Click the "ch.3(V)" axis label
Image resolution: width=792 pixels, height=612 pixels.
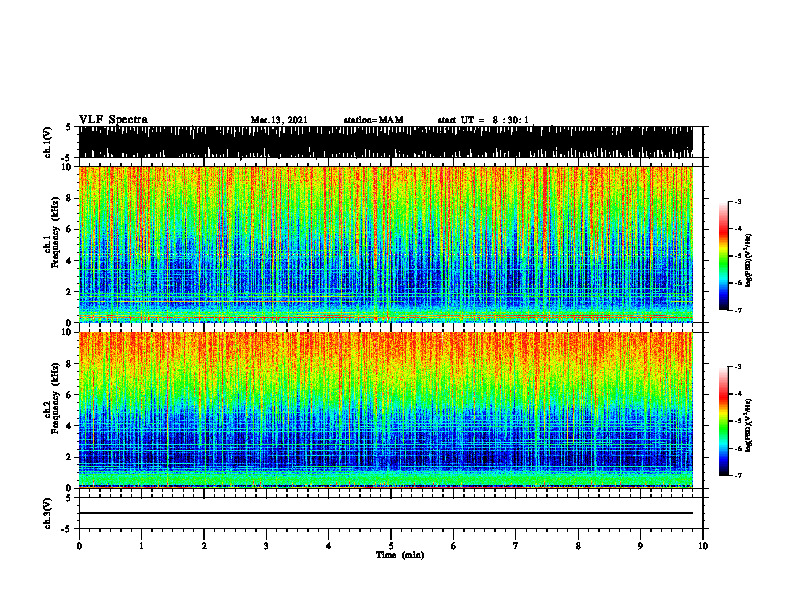47,514
